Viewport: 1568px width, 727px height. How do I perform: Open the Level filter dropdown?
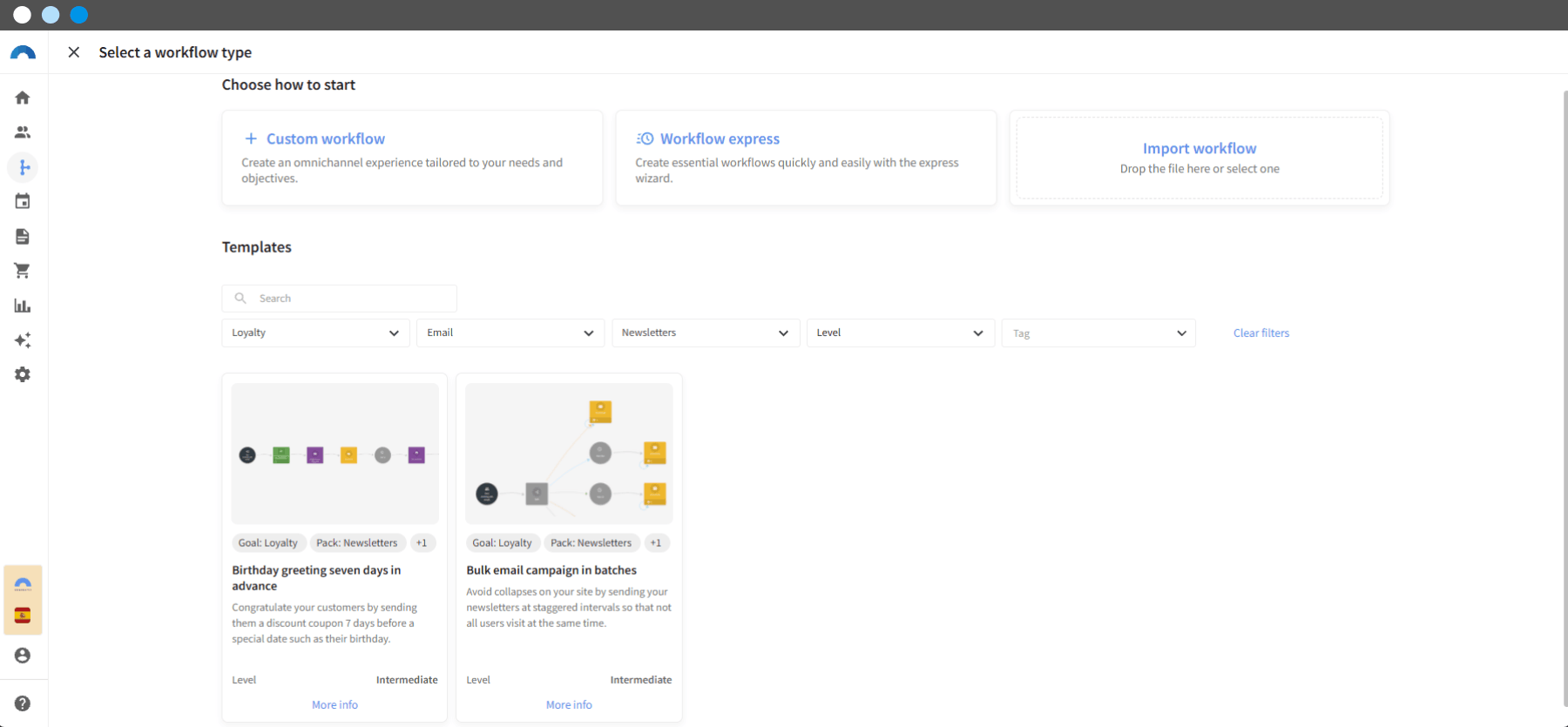(901, 333)
